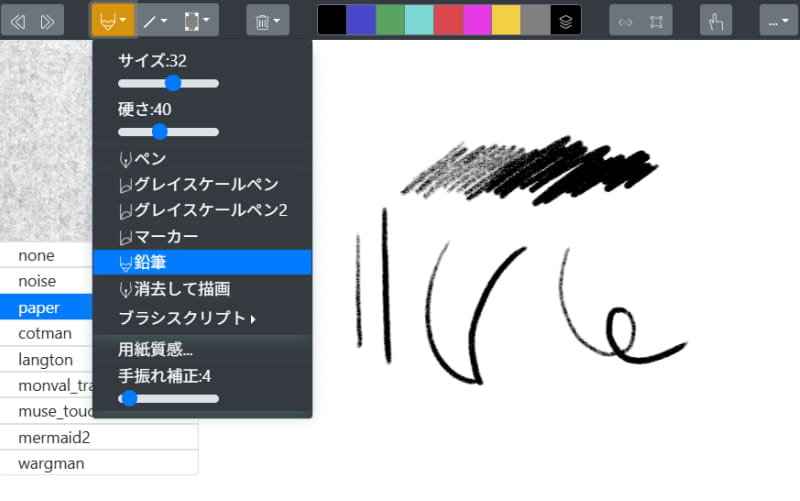The width and height of the screenshot is (800, 501).
Task: Open the orange pen tool dropdown
Action: coord(113,20)
